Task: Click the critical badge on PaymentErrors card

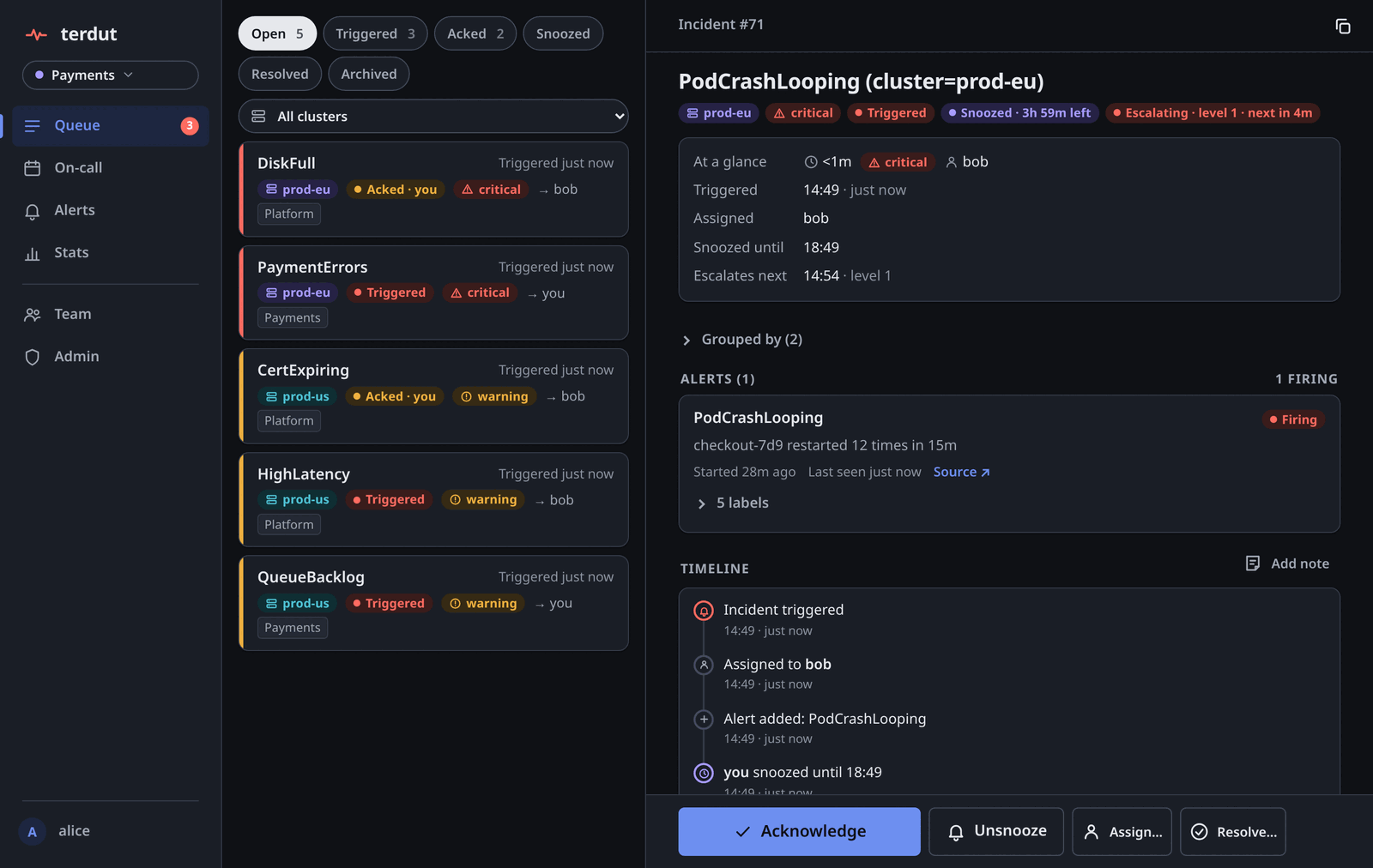Action: click(x=480, y=293)
